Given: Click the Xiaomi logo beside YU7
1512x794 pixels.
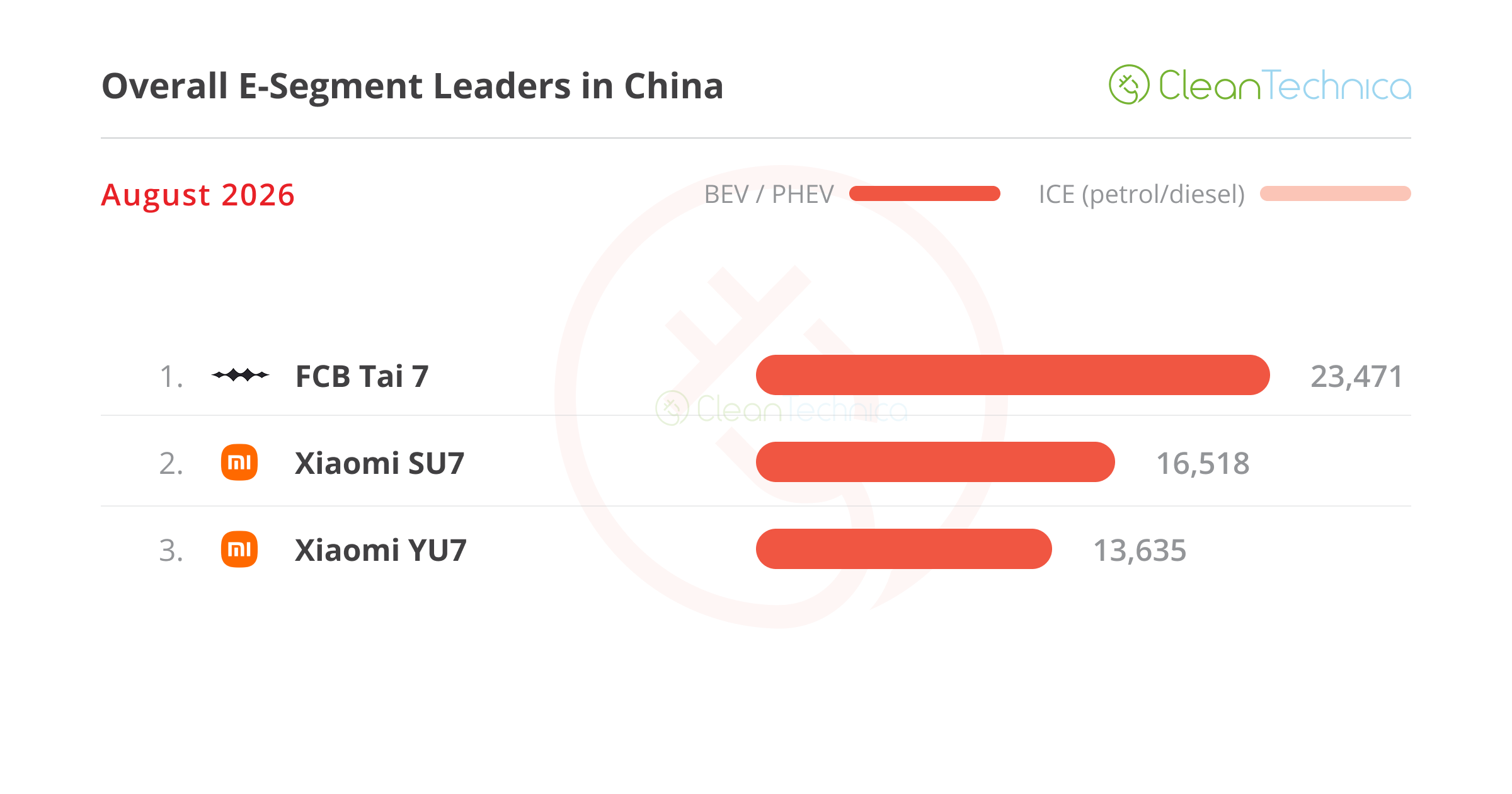Looking at the screenshot, I should (239, 549).
